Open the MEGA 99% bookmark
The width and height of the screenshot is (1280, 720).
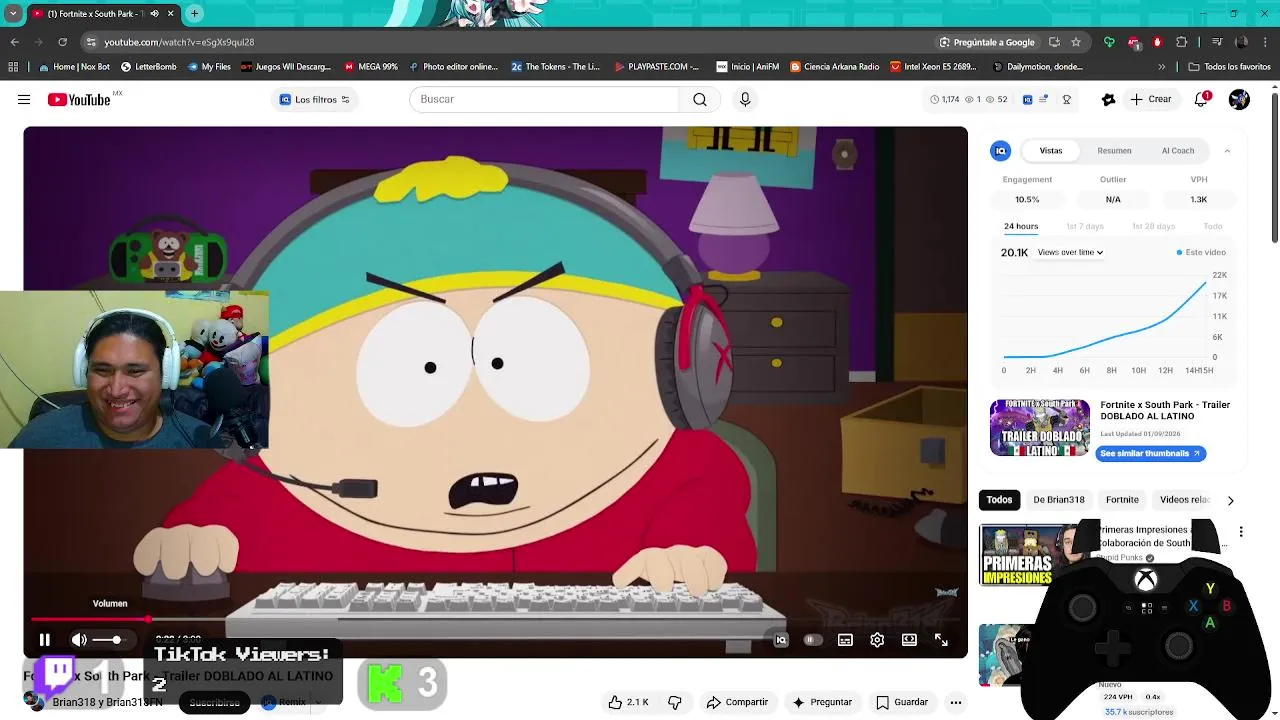pyautogui.click(x=371, y=67)
